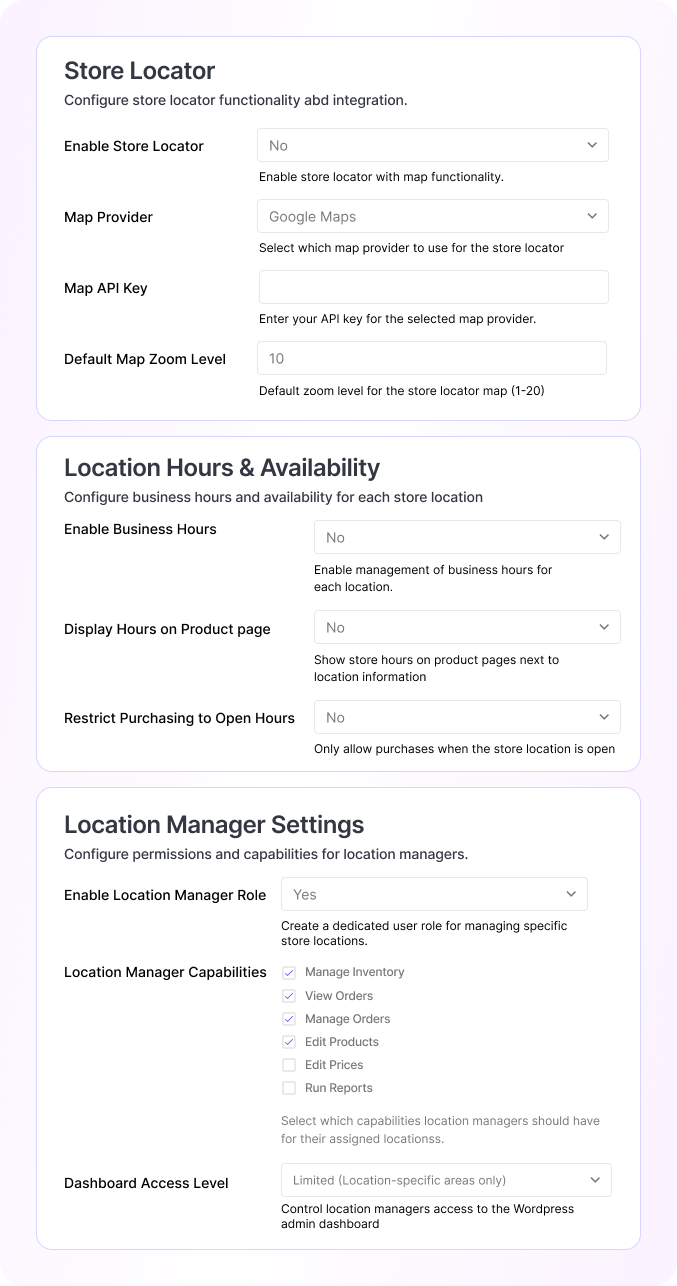Uncheck the View Orders checkbox
Viewport: 677px width, 1286px height.
click(289, 996)
